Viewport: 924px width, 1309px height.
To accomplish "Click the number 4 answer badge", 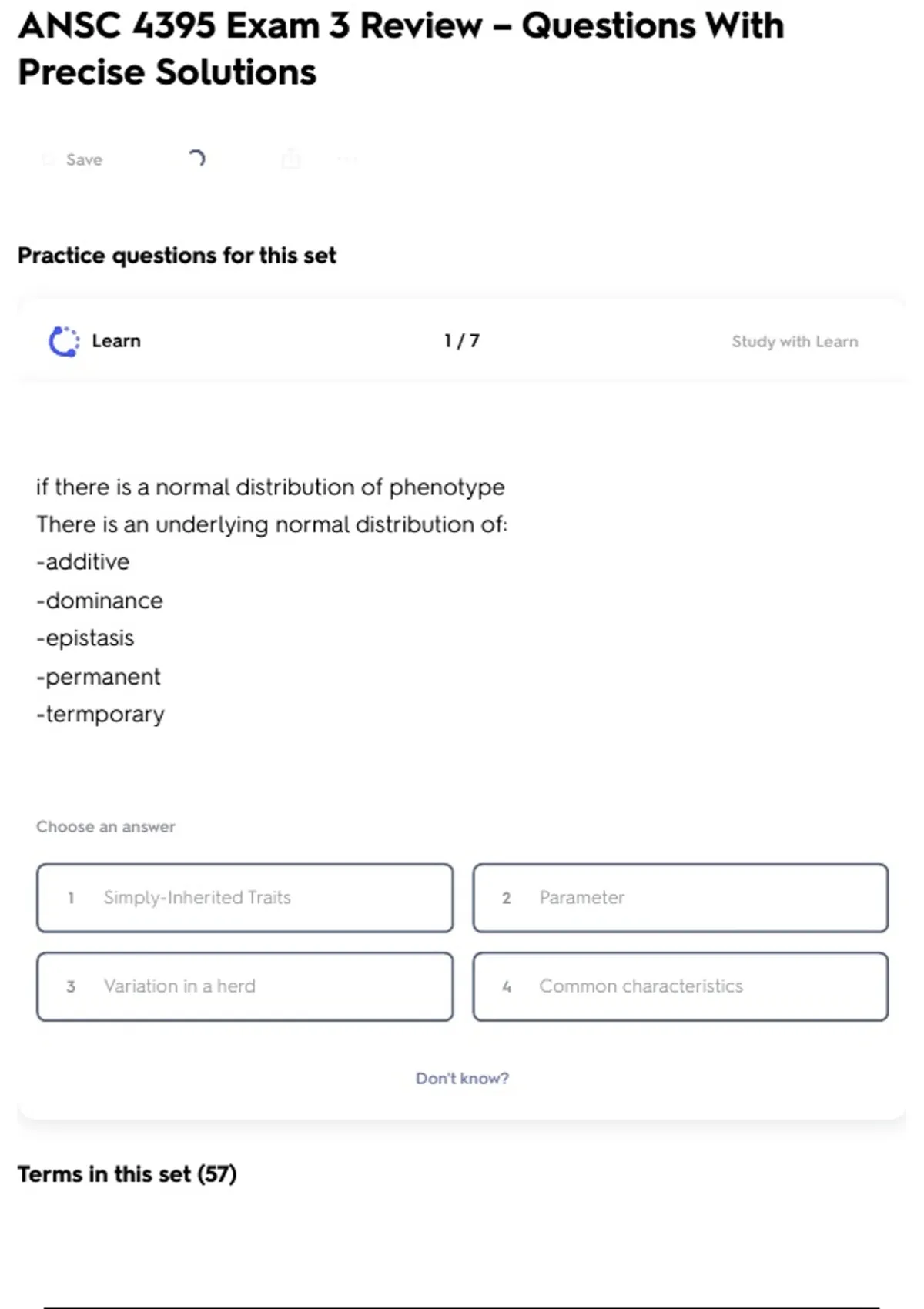I will [x=507, y=986].
